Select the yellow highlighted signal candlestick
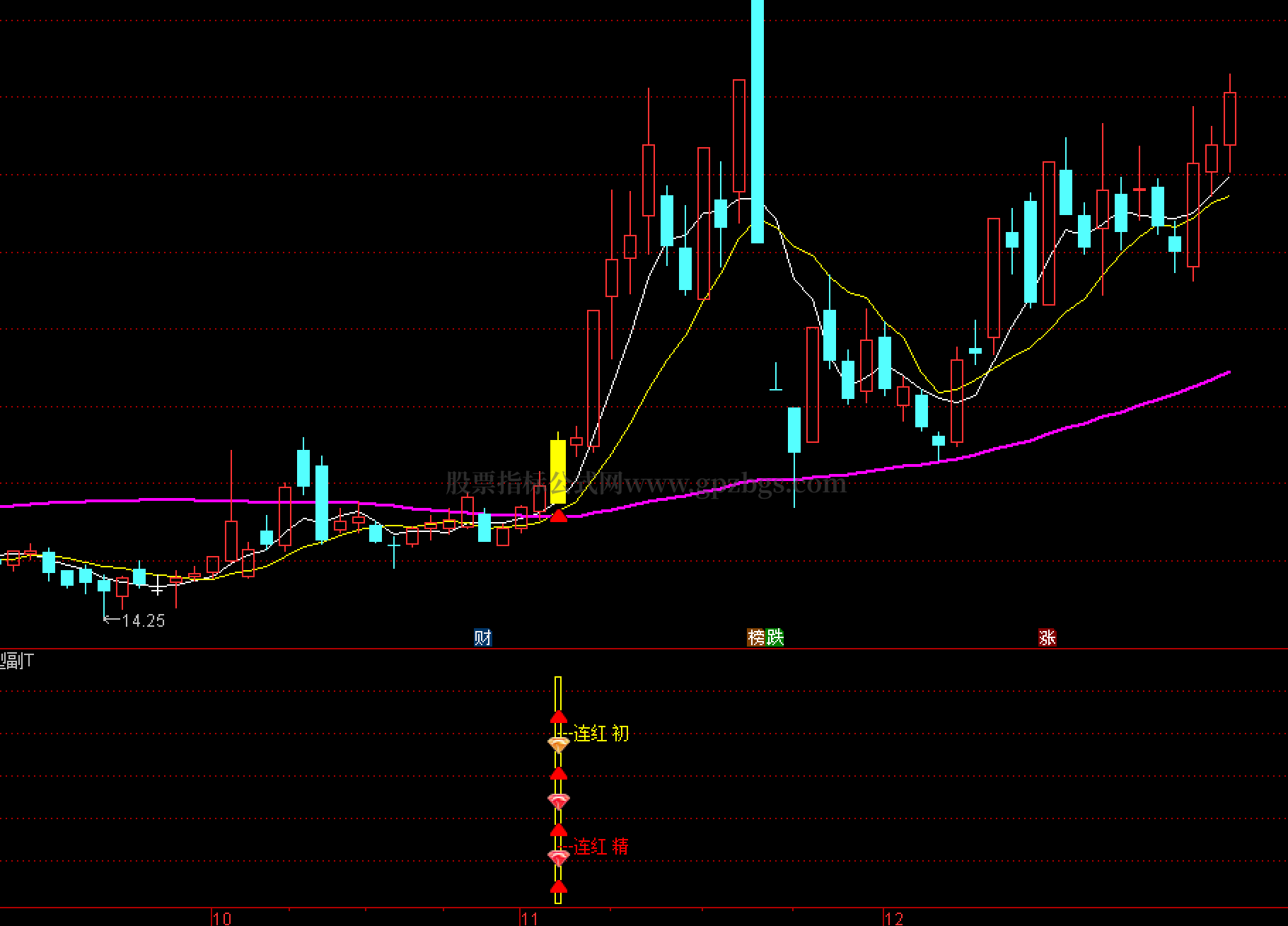The image size is (1288, 926). click(558, 471)
